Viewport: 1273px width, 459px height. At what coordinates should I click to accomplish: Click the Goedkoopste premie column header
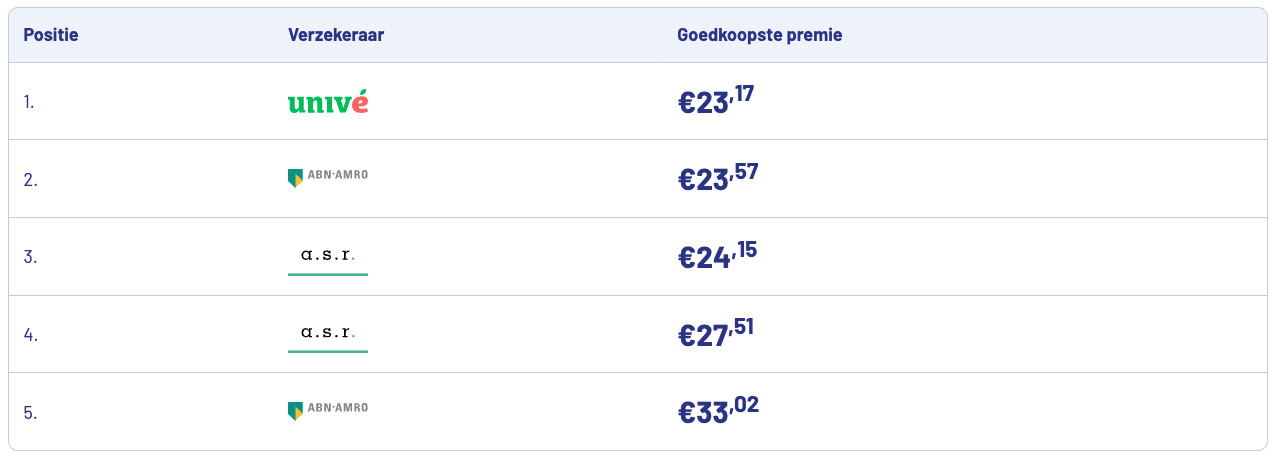(759, 35)
